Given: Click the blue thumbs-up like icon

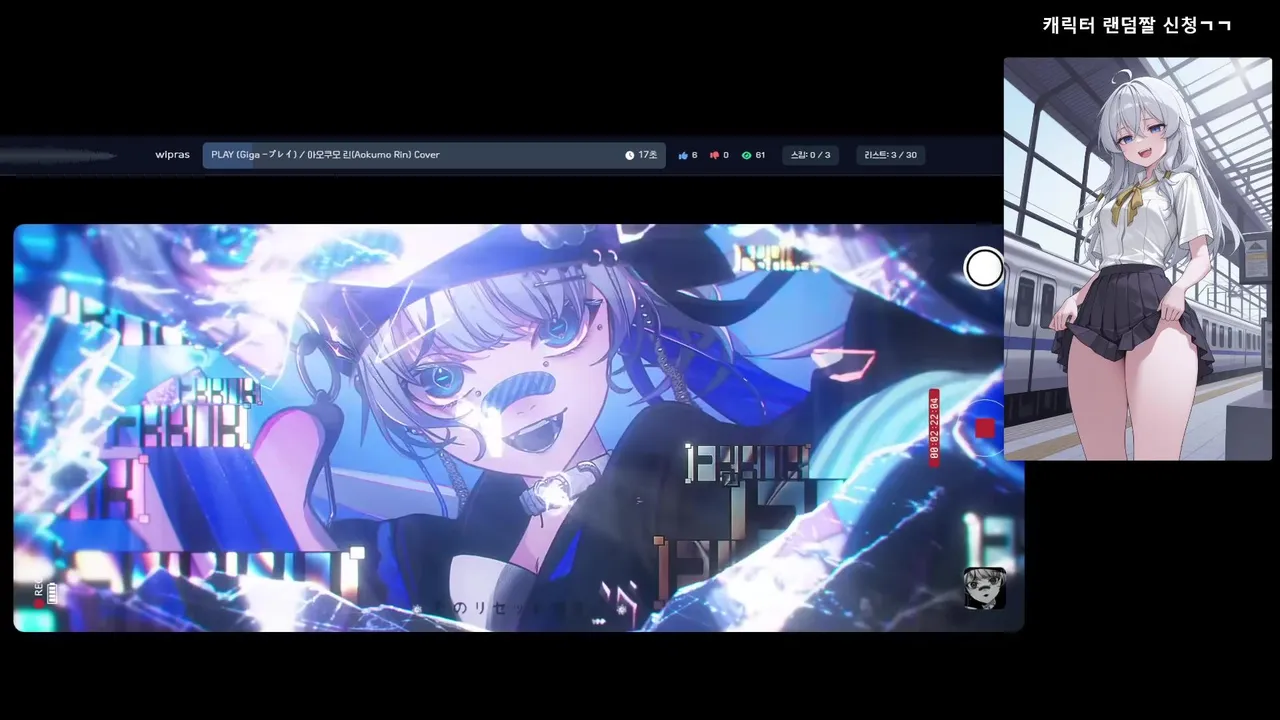Looking at the screenshot, I should [683, 155].
